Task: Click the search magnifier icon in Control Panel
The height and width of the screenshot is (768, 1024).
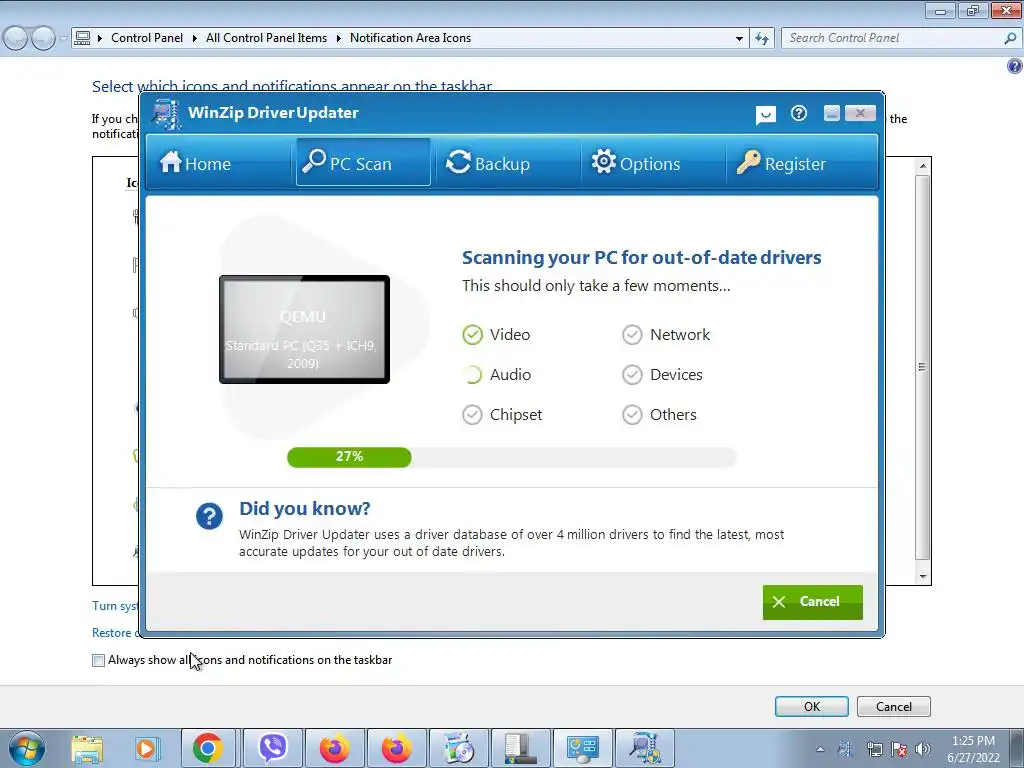Action: tap(1010, 38)
